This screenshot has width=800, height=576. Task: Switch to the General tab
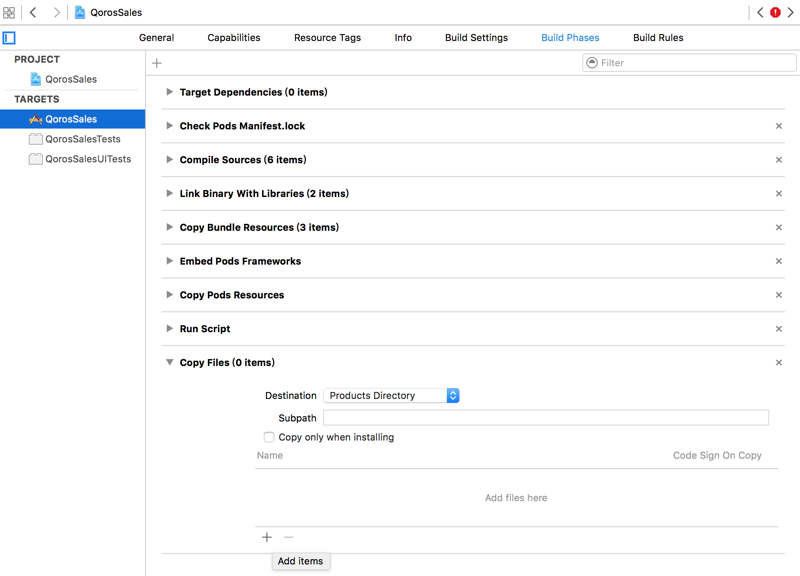(156, 38)
